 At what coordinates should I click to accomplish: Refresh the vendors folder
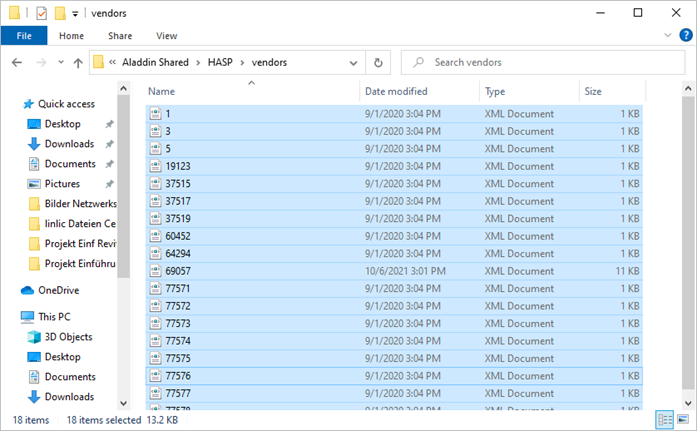(x=378, y=63)
